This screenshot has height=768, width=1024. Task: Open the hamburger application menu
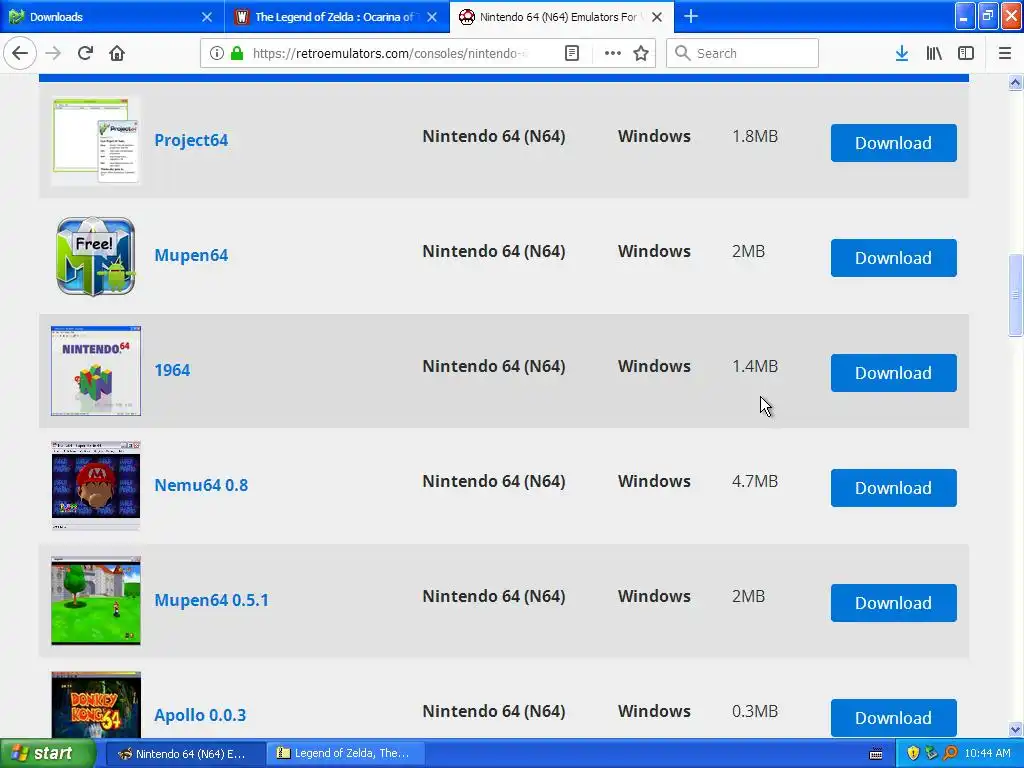(1005, 53)
